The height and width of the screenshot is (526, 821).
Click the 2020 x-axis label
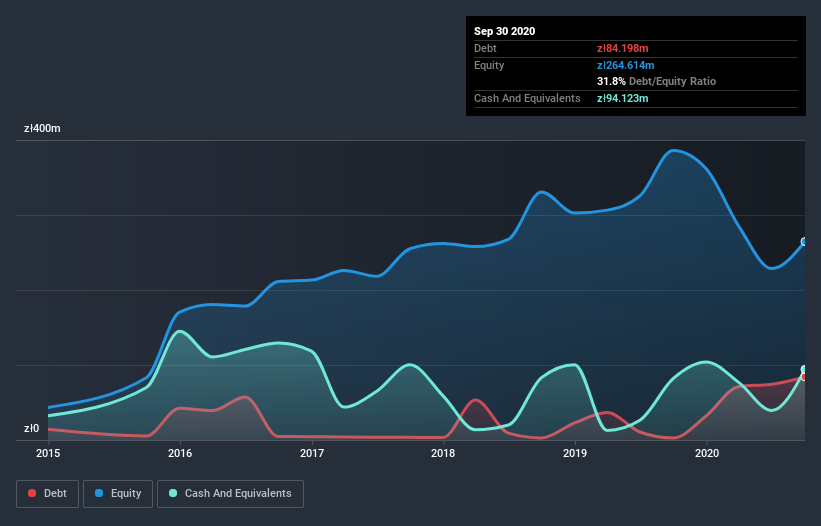click(x=707, y=453)
